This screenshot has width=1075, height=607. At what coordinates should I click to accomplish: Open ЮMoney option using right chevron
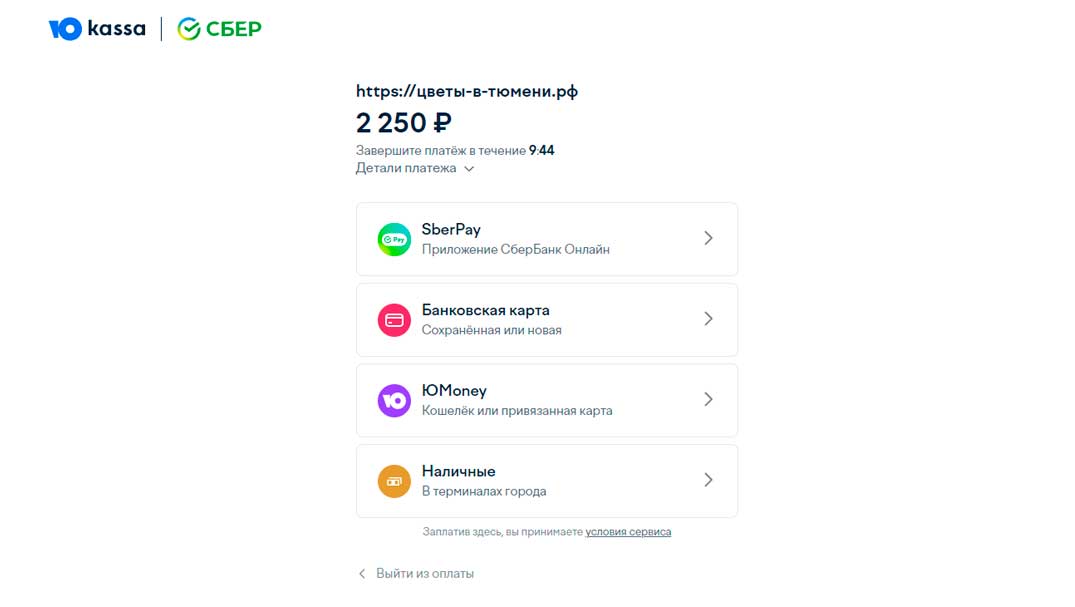click(708, 399)
